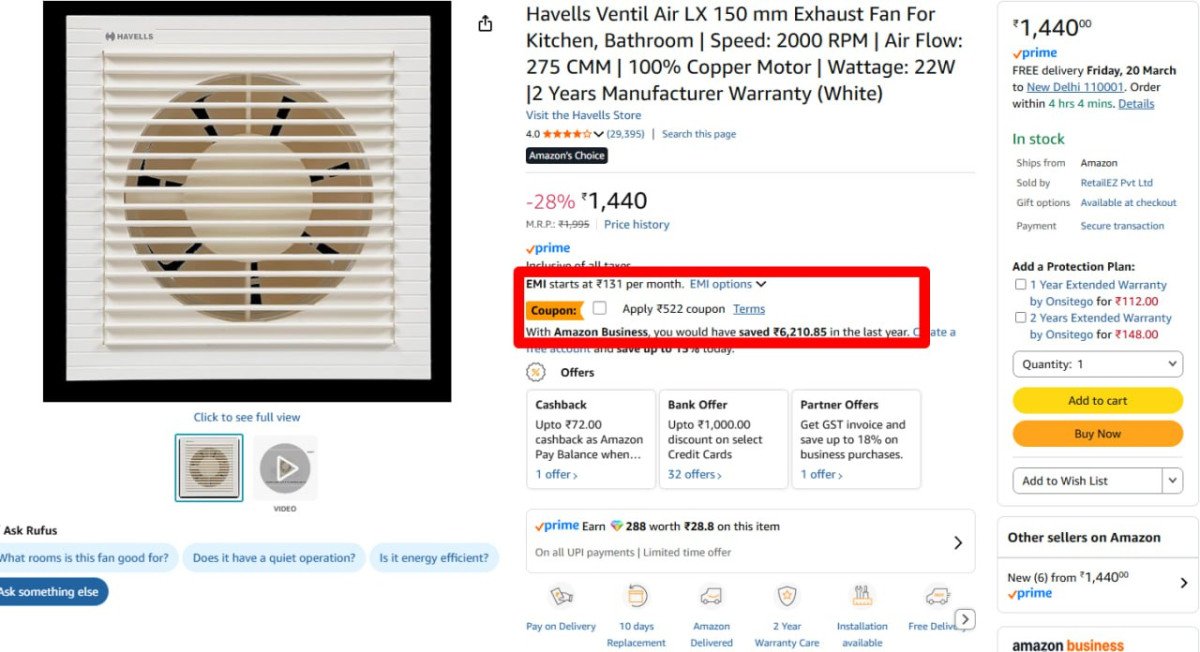The image size is (1200, 652).
Task: Check the 2 Years Extended Warranty box
Action: point(1020,318)
